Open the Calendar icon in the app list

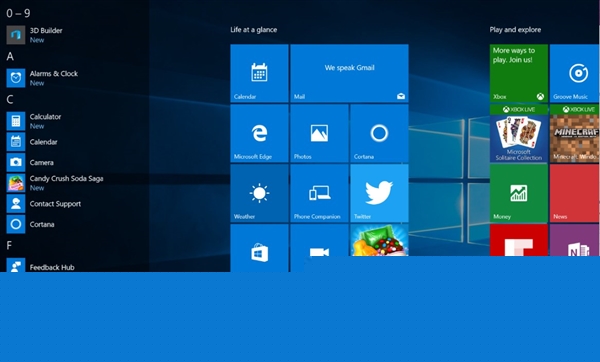(x=16, y=142)
